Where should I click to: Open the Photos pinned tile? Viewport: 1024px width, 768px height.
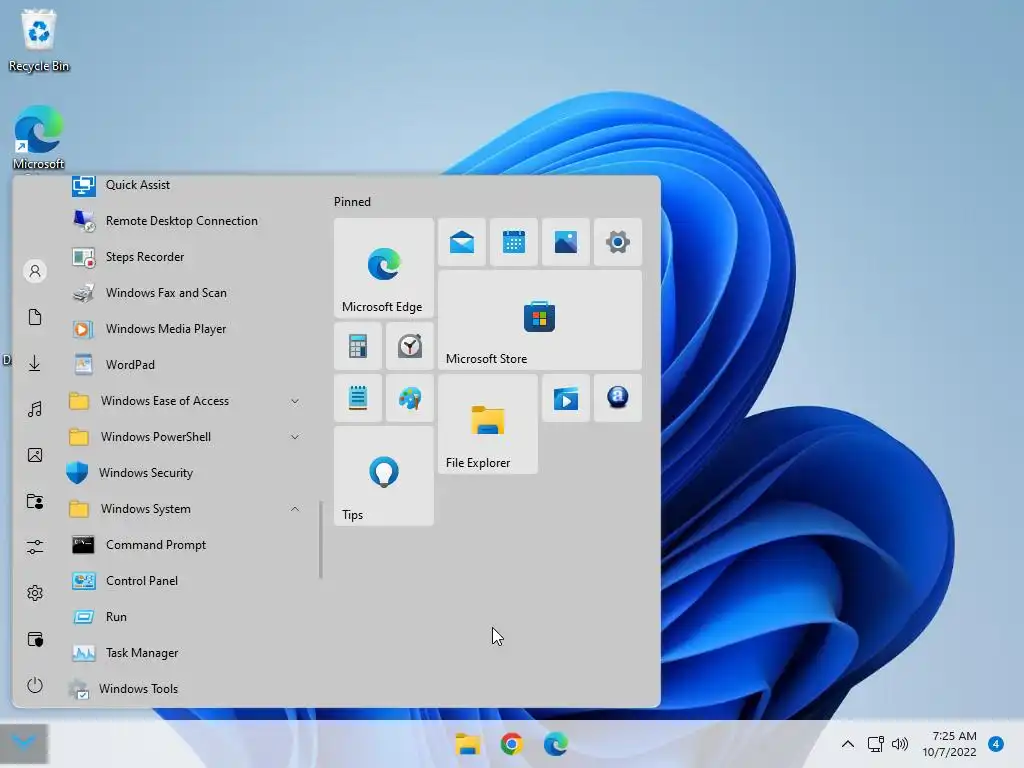(566, 242)
